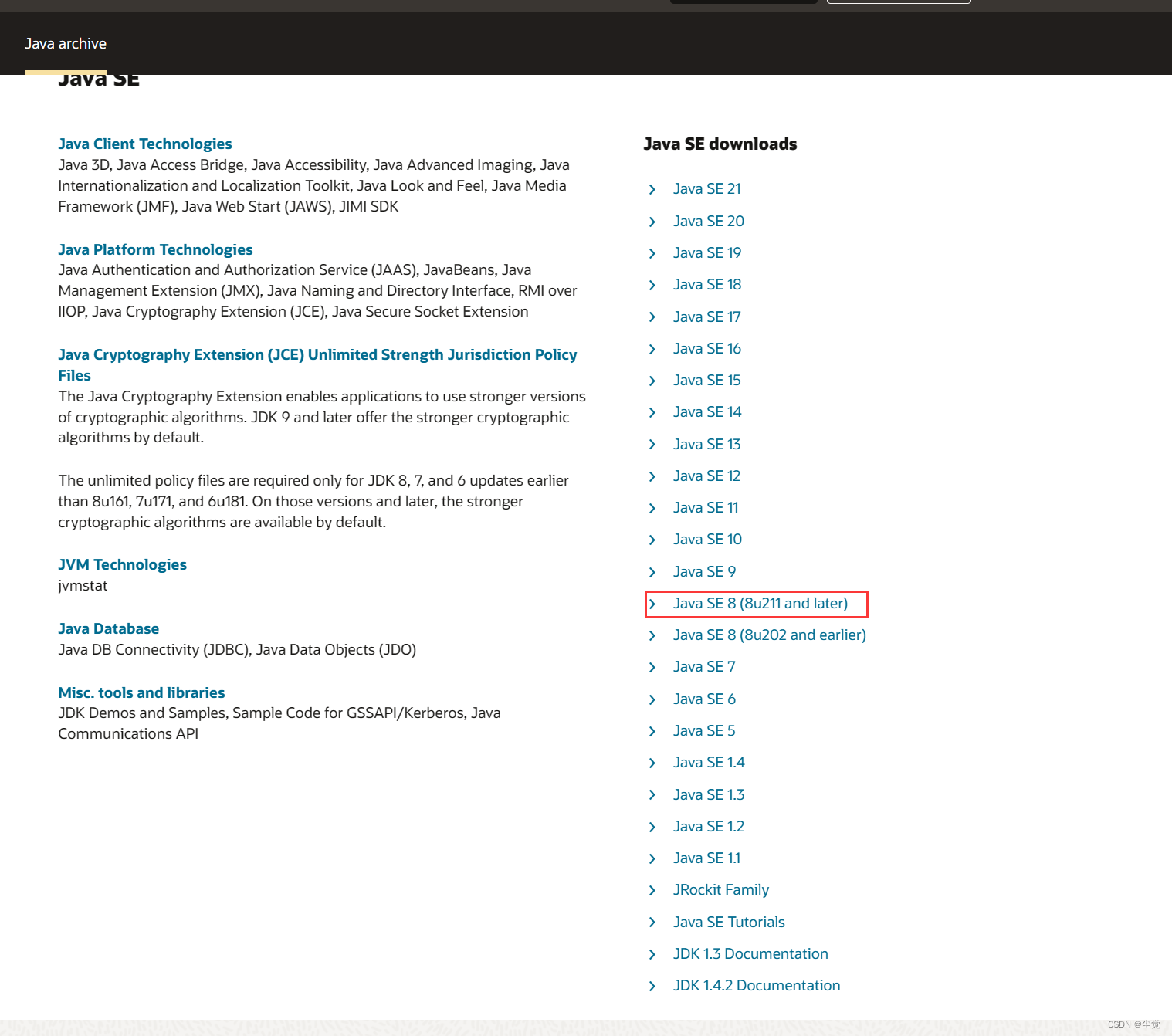Click chevron icon beside Java SE 18

tap(652, 285)
